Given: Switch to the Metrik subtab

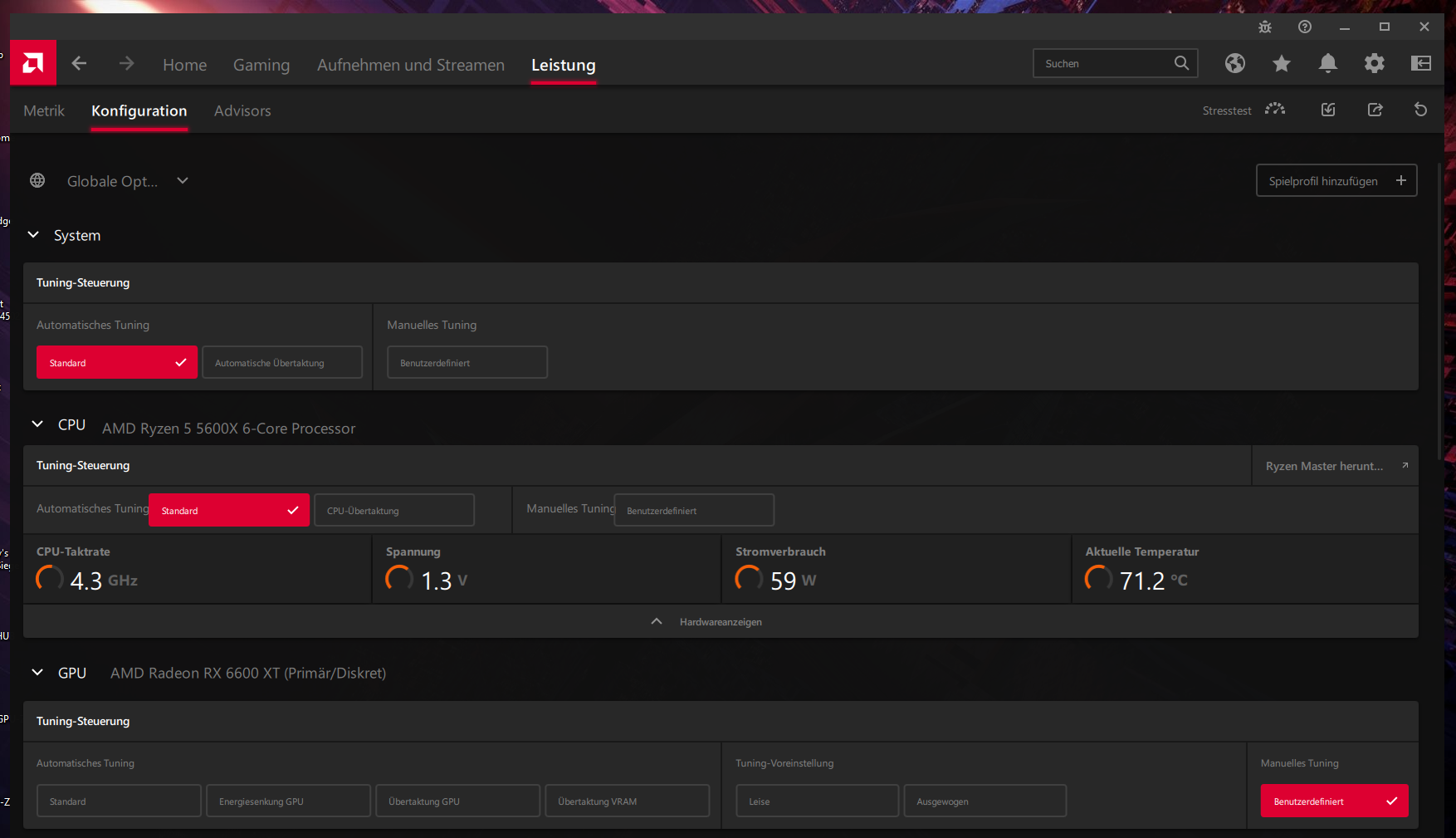Looking at the screenshot, I should pyautogui.click(x=44, y=110).
